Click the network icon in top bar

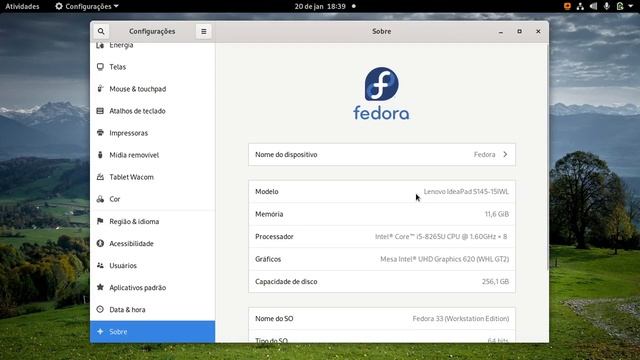(x=580, y=6)
